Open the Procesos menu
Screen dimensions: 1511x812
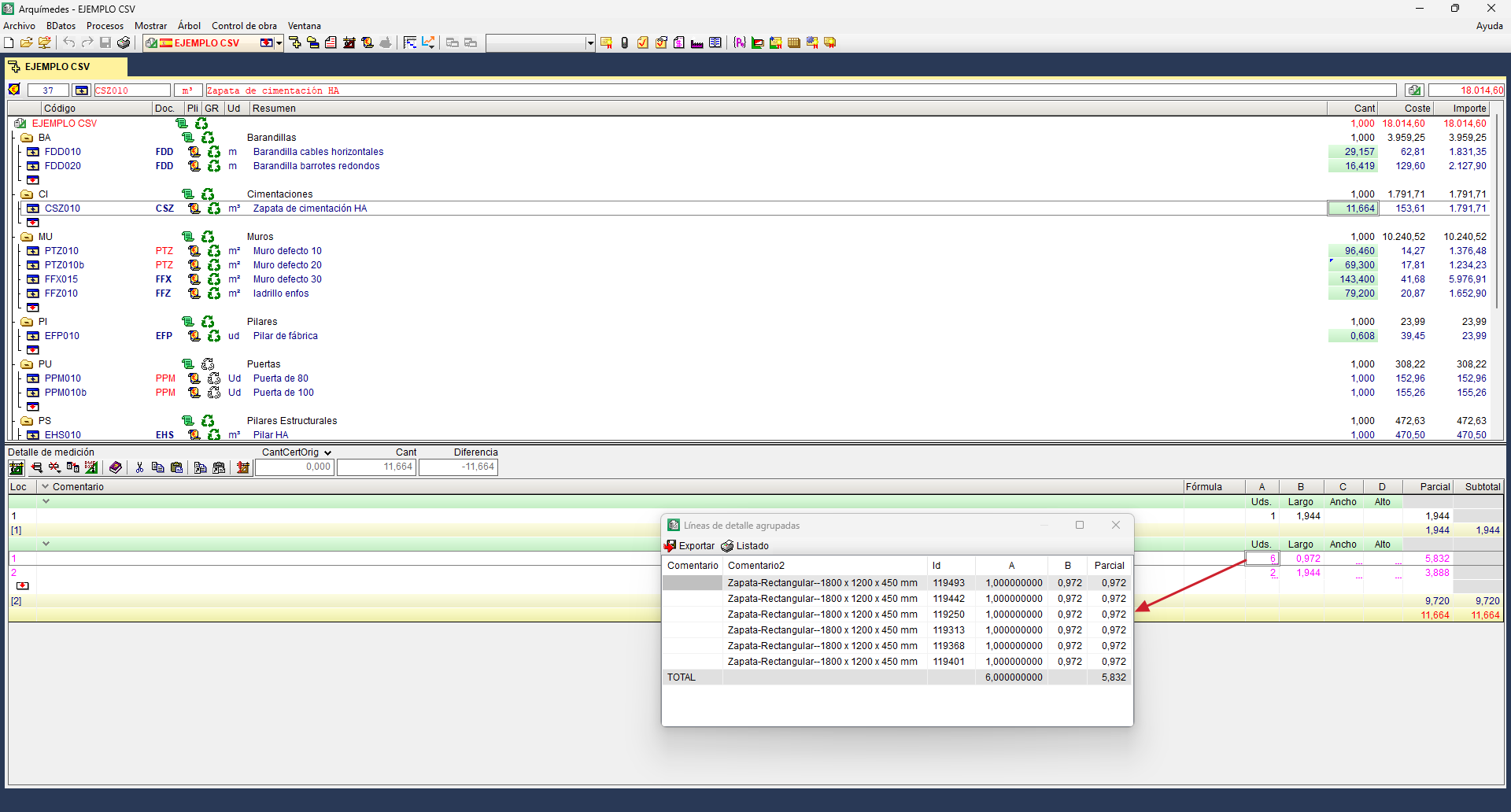click(x=105, y=26)
